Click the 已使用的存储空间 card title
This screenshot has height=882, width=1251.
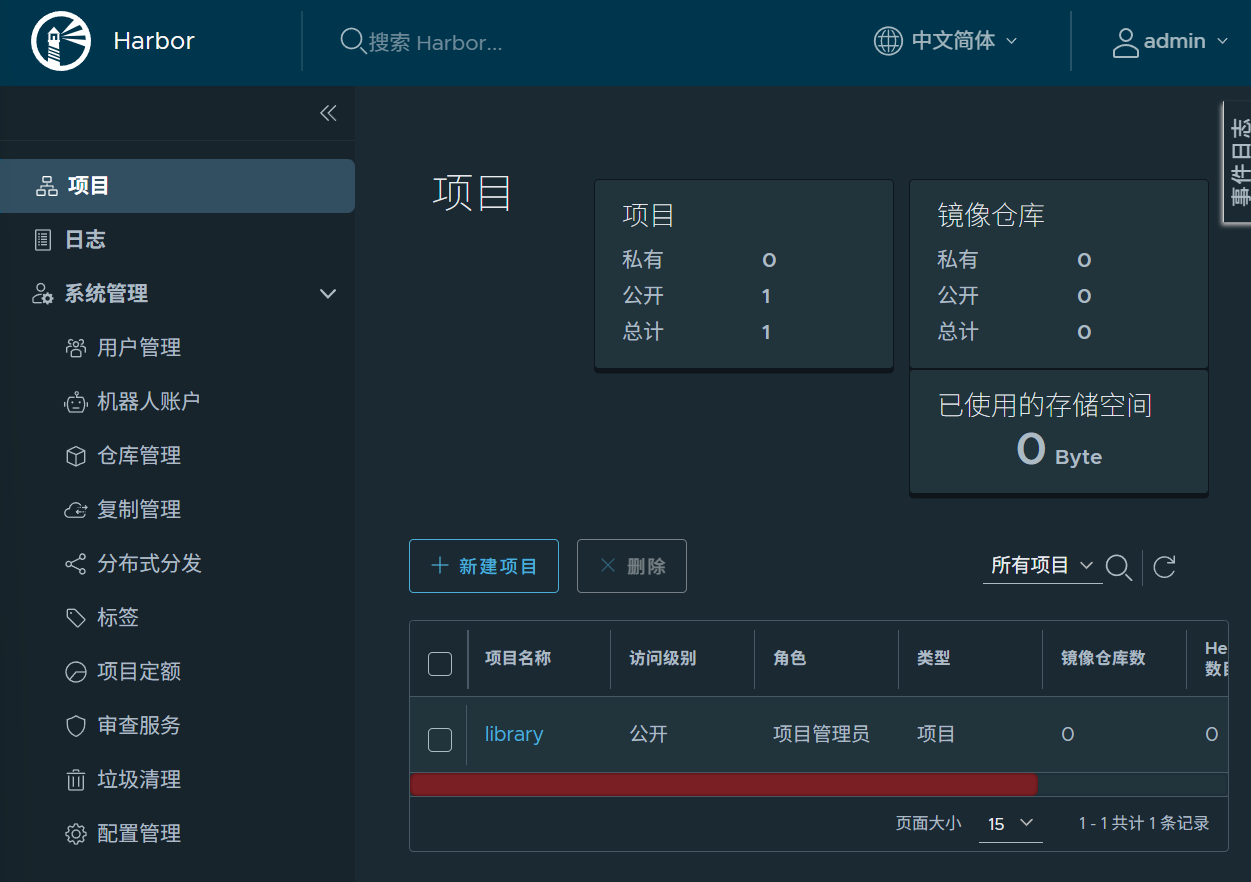pos(1045,405)
